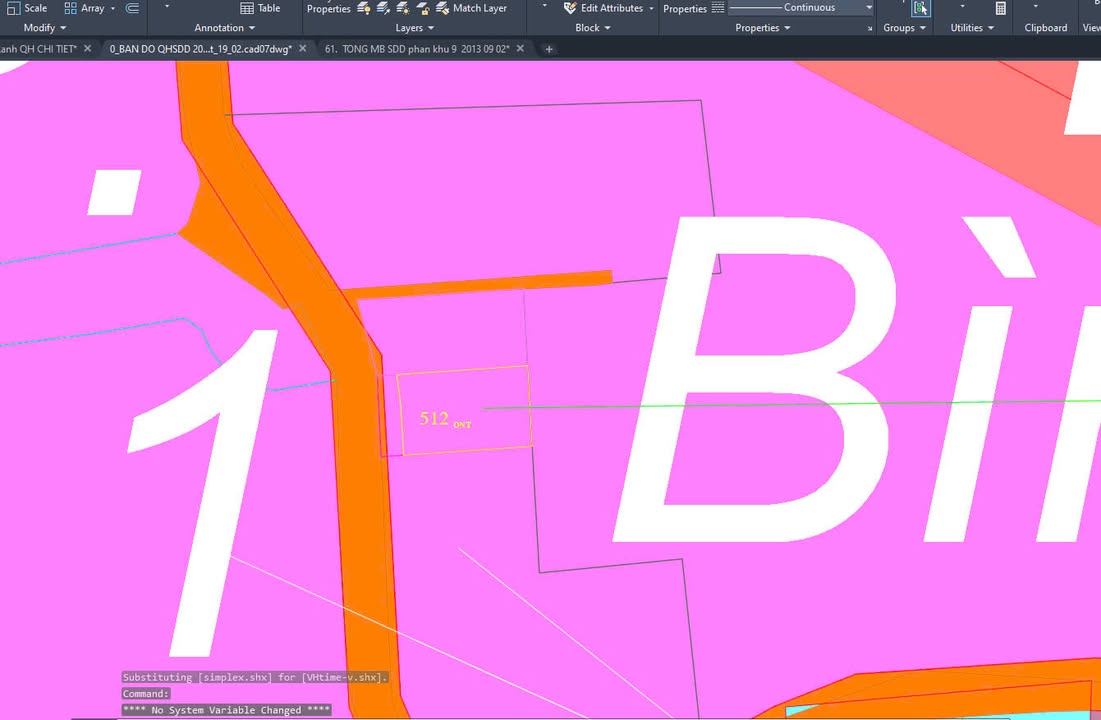Click the Match Layer button

pyautogui.click(x=471, y=8)
